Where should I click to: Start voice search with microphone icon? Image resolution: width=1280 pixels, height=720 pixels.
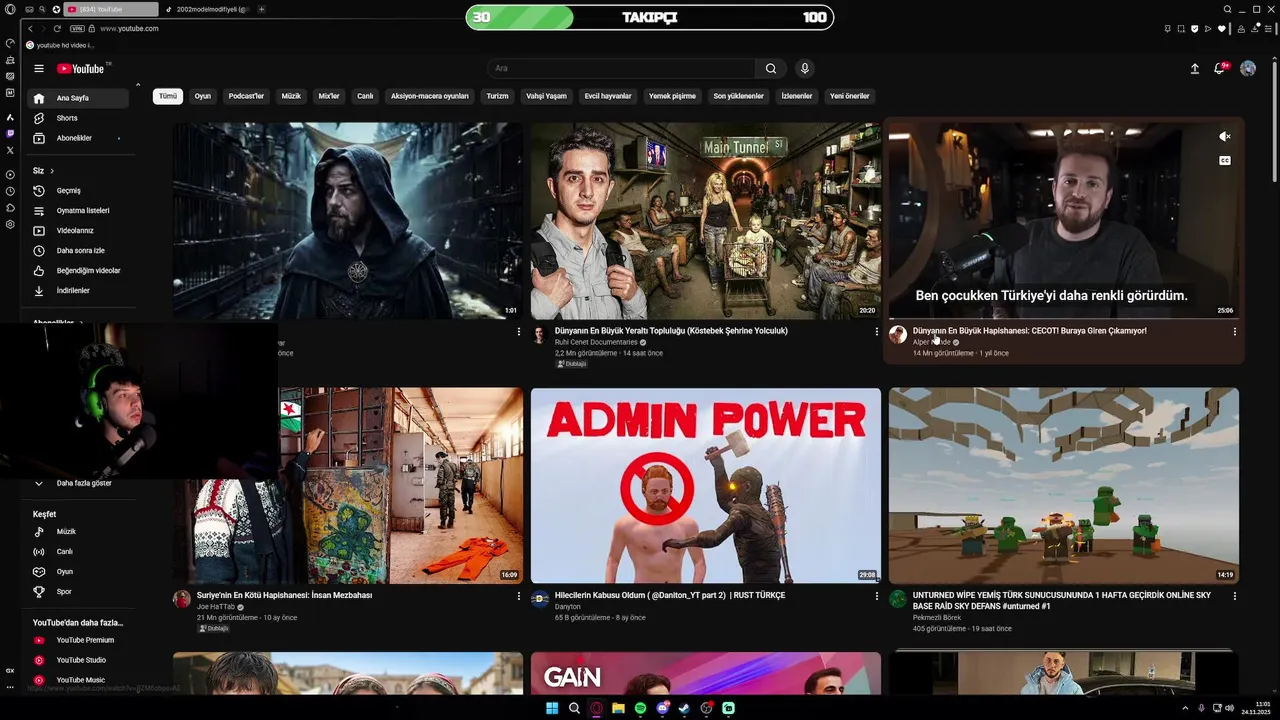tap(804, 68)
